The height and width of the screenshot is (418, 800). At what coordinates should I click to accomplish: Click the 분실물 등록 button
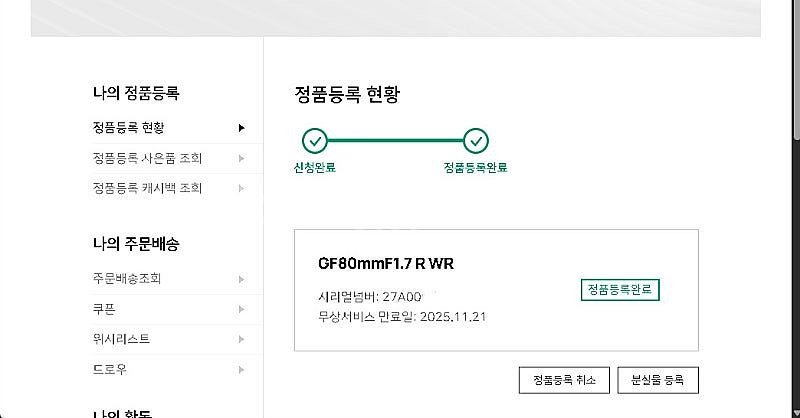658,380
